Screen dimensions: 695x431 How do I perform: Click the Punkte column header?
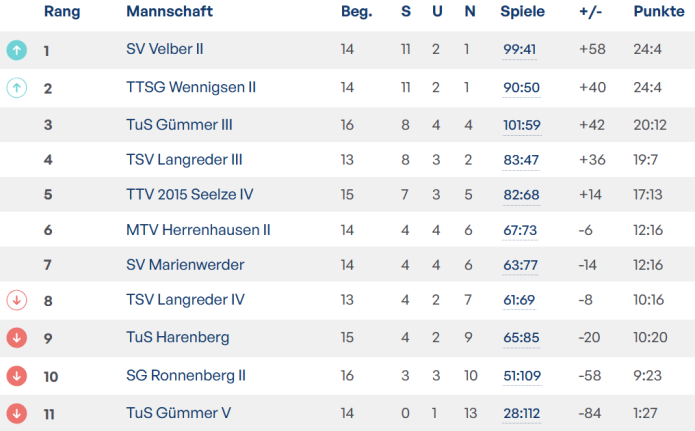pyautogui.click(x=658, y=12)
